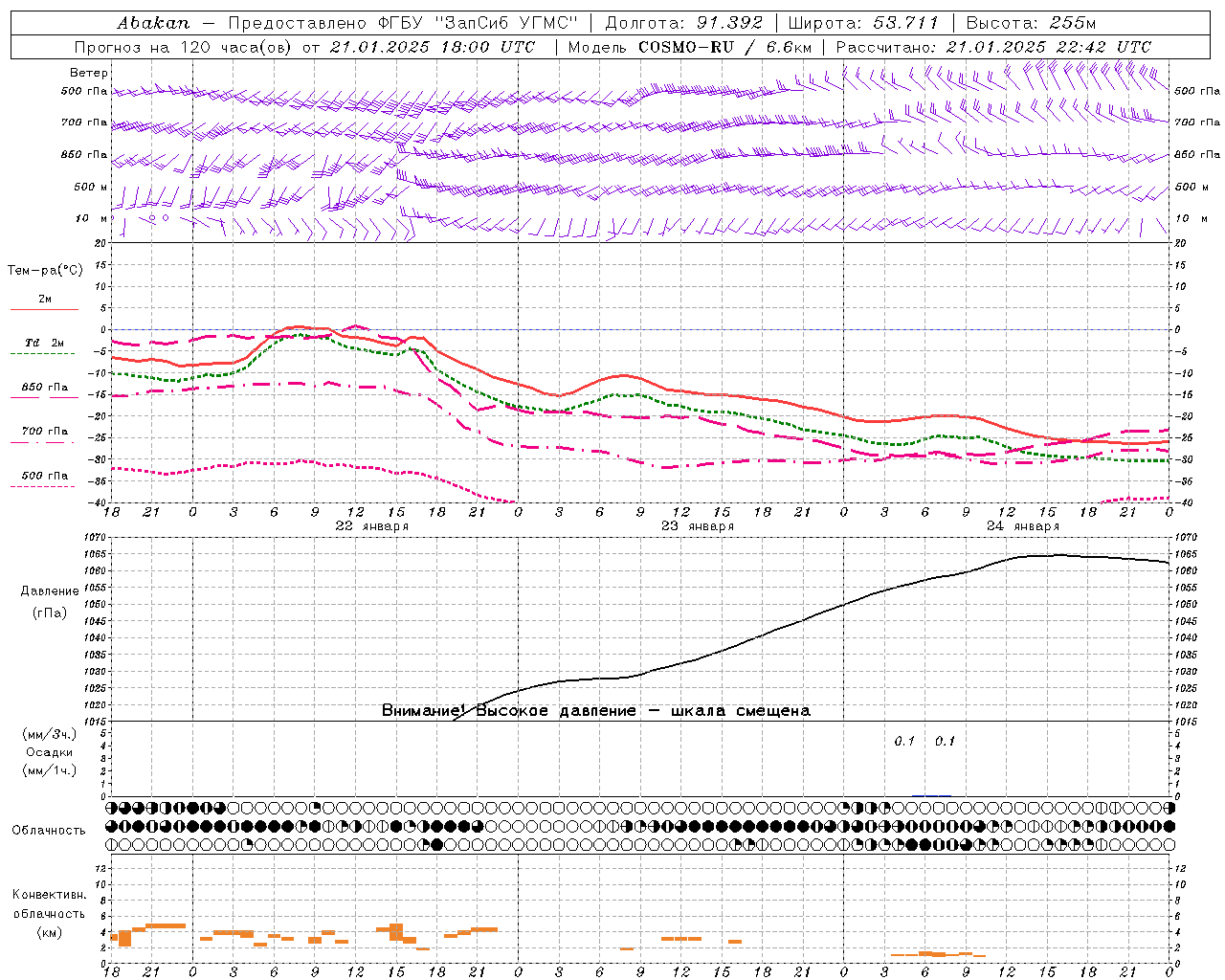Select the 500 гПа temperature legend entry

[45, 476]
